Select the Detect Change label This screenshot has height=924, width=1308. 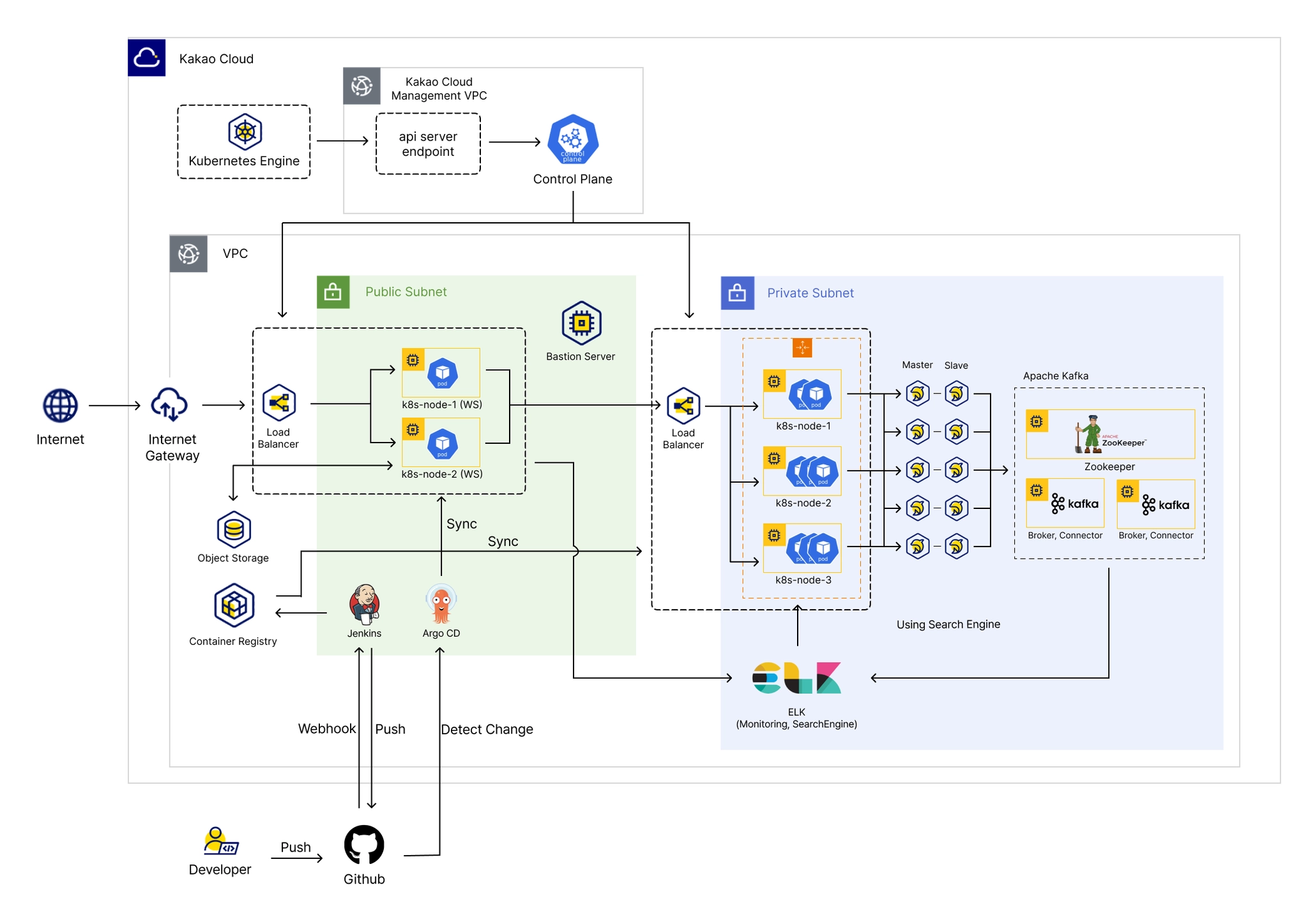(x=487, y=729)
